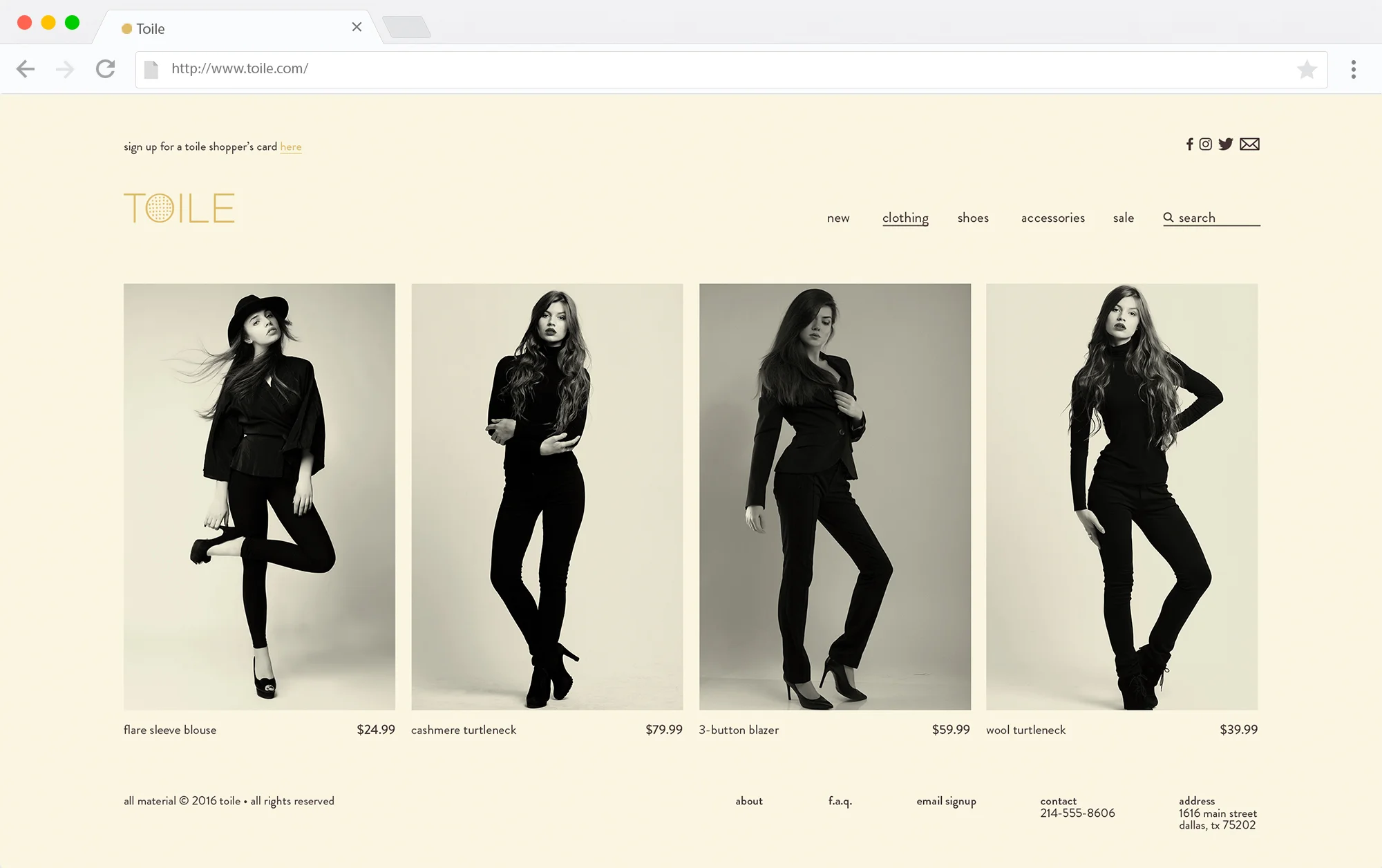Open the browser's three-dot menu
The image size is (1382, 868).
[x=1353, y=68]
